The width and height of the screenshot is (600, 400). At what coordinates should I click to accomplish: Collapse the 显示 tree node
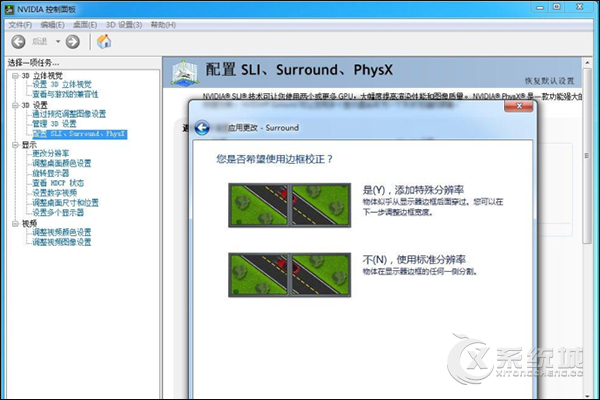point(15,145)
